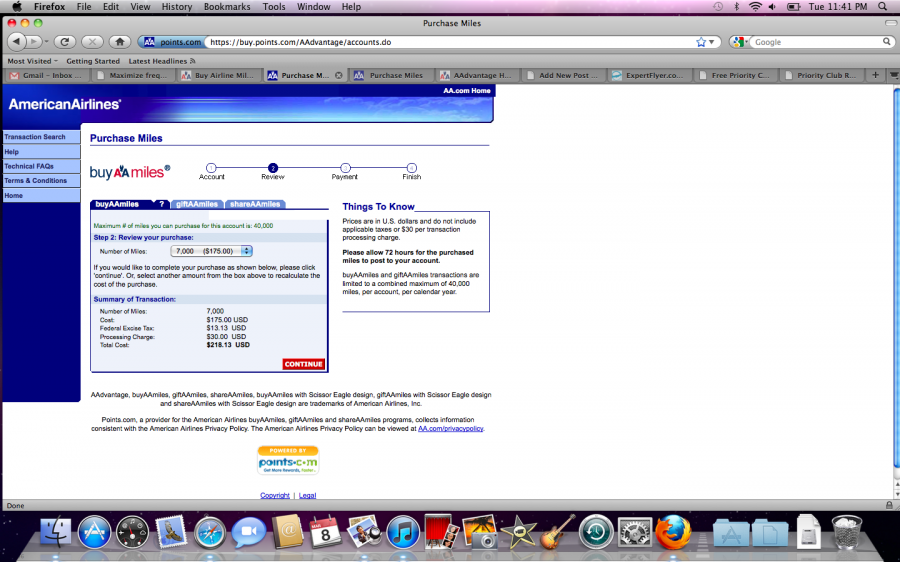
Task: Click the question mark help tab
Action: pos(162,204)
